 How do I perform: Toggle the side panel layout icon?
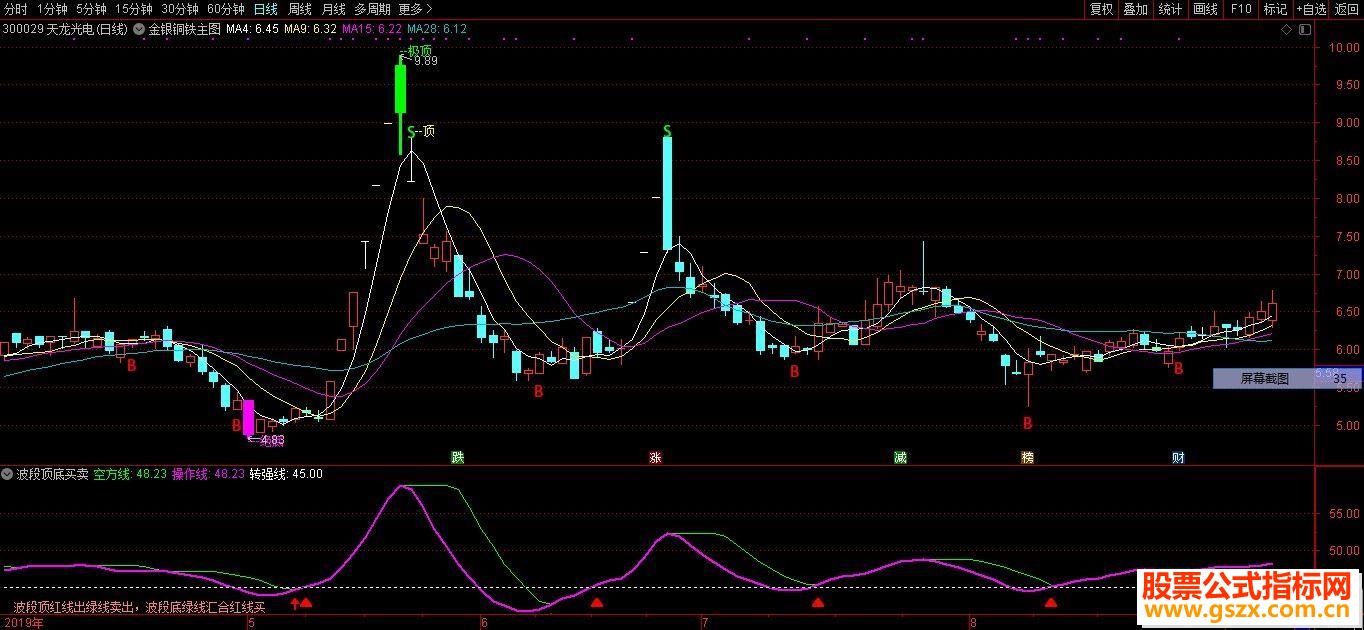click(1303, 30)
